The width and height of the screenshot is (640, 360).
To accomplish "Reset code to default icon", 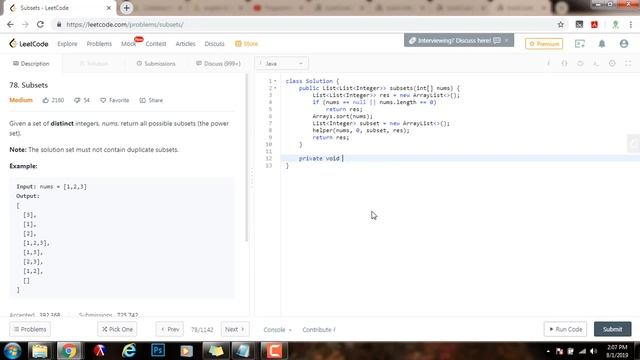I will 580,63.
